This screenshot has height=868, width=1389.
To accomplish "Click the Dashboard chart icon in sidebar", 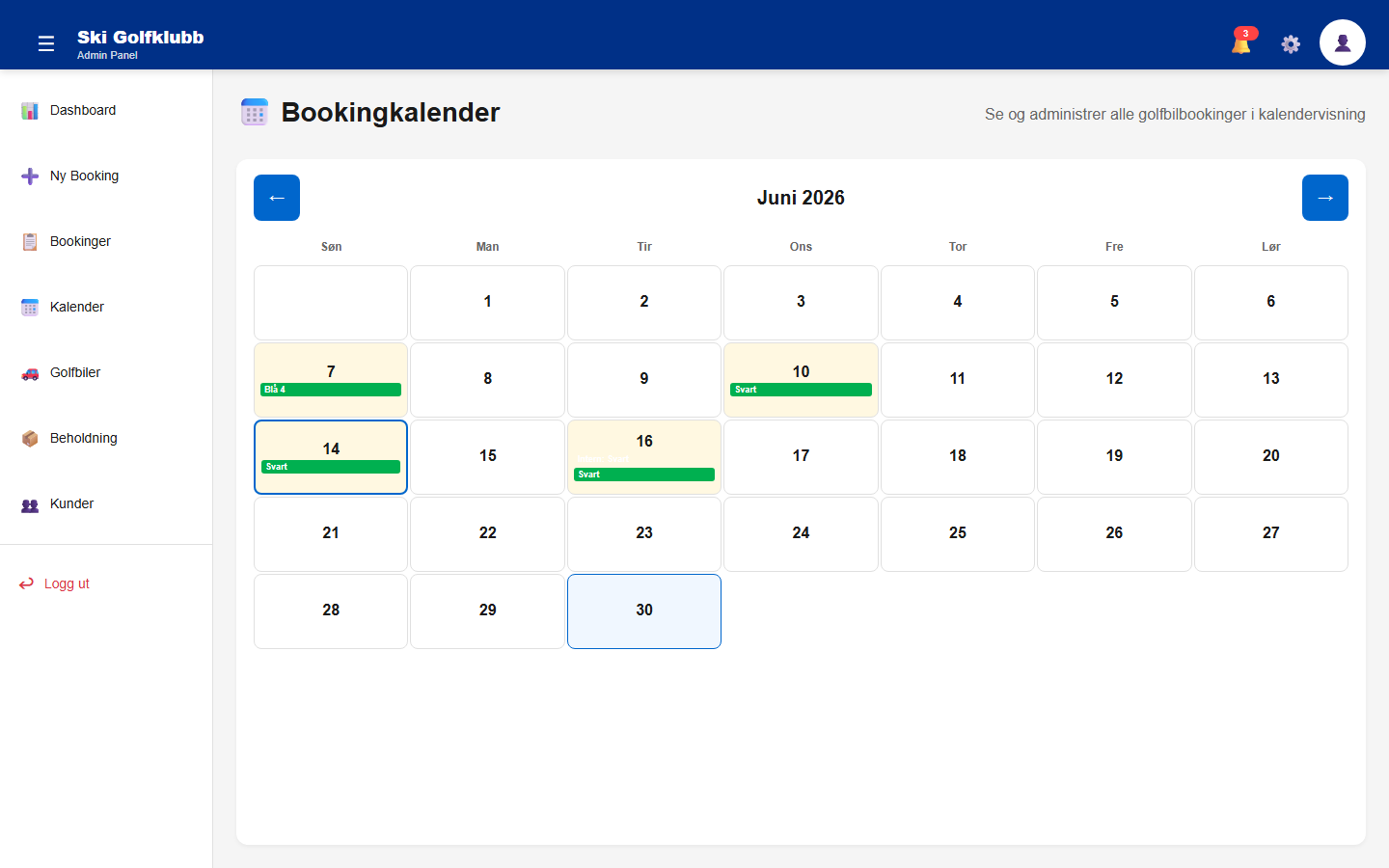I will pos(30,111).
